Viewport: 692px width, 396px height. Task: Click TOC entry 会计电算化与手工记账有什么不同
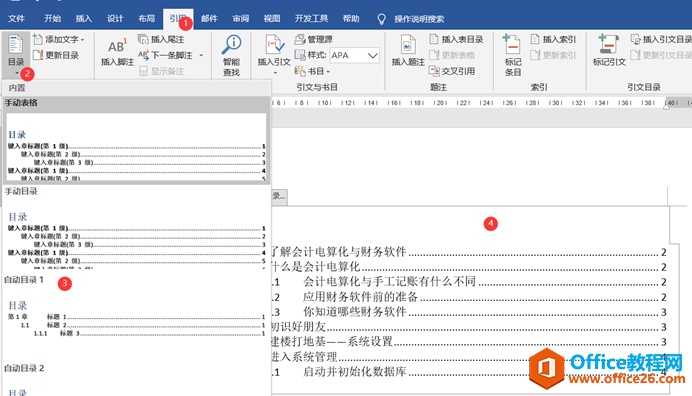[x=389, y=281]
